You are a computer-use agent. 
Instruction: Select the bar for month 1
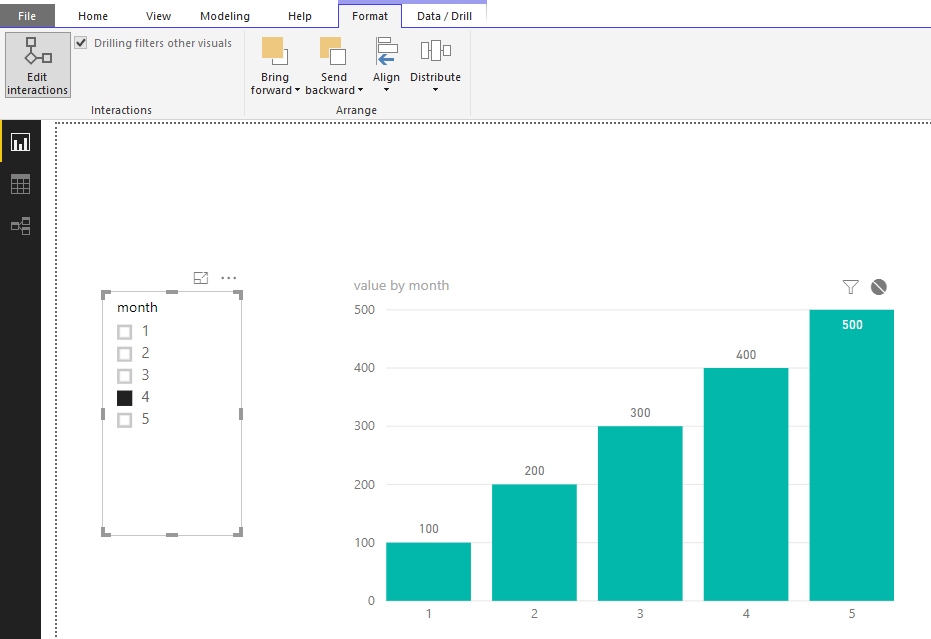pyautogui.click(x=428, y=571)
